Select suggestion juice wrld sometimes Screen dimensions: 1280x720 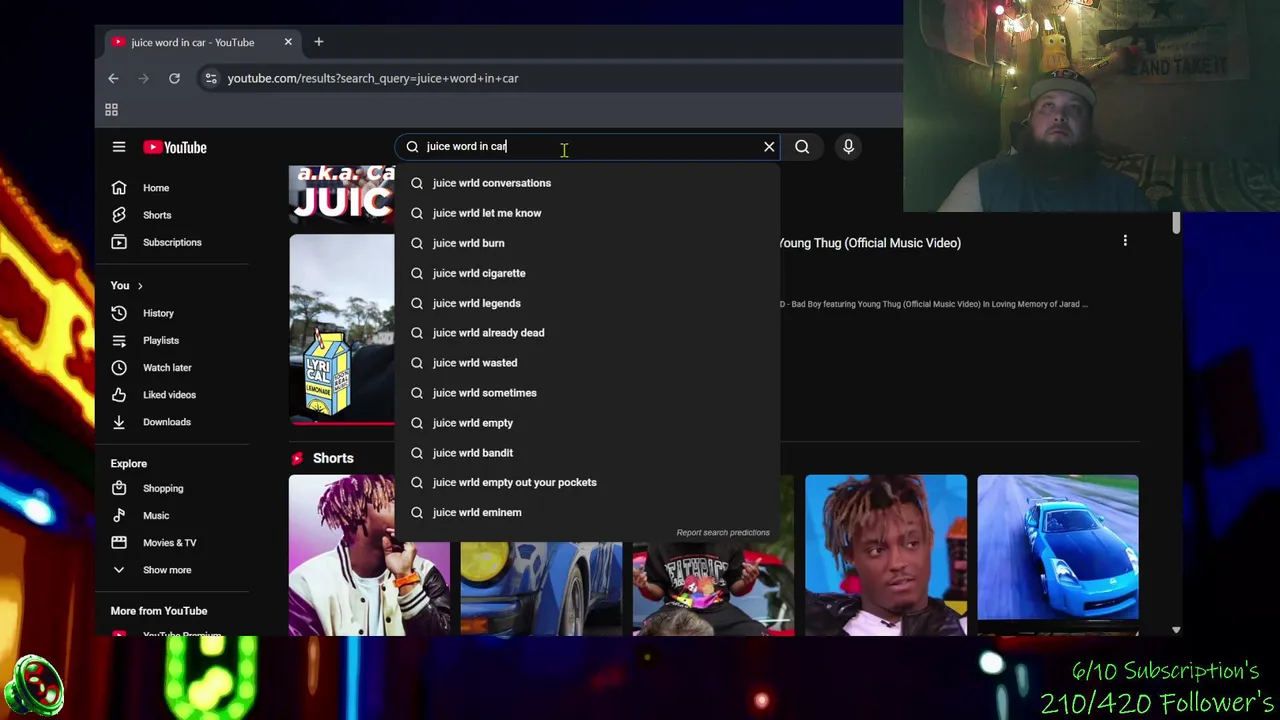(588, 393)
